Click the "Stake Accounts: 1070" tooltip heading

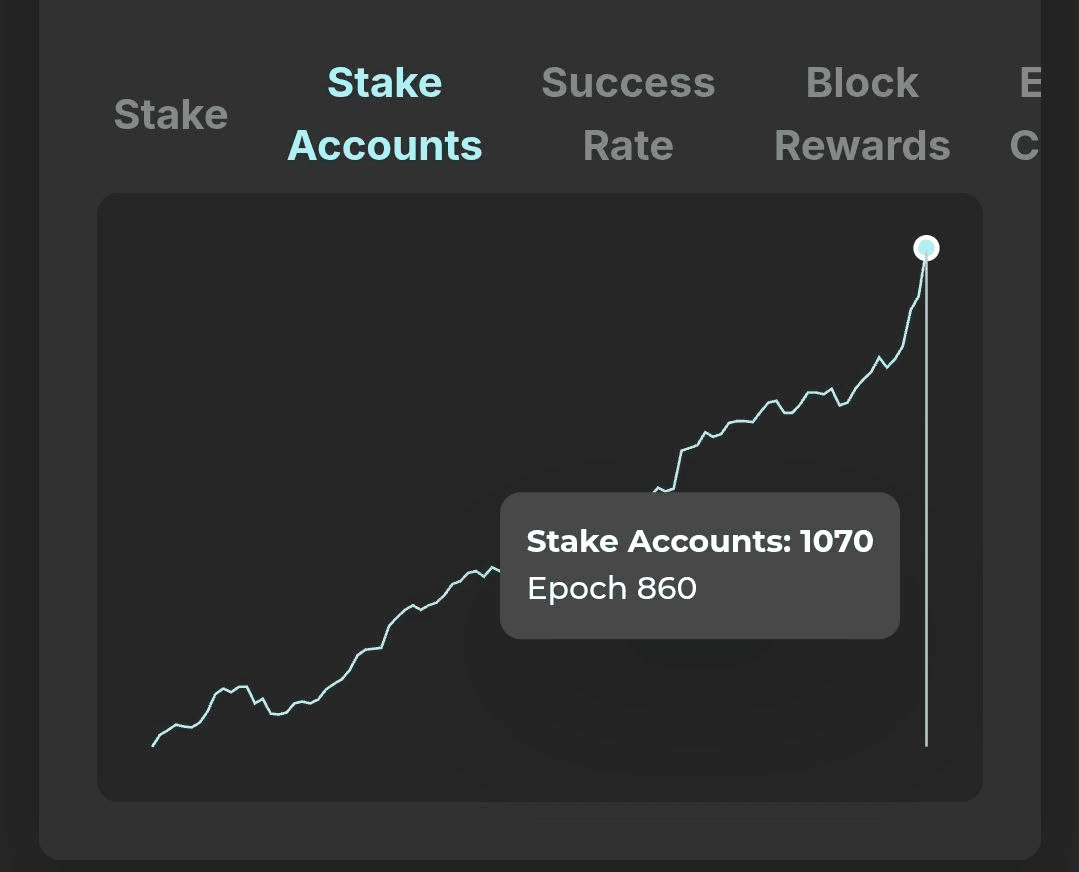click(x=700, y=542)
